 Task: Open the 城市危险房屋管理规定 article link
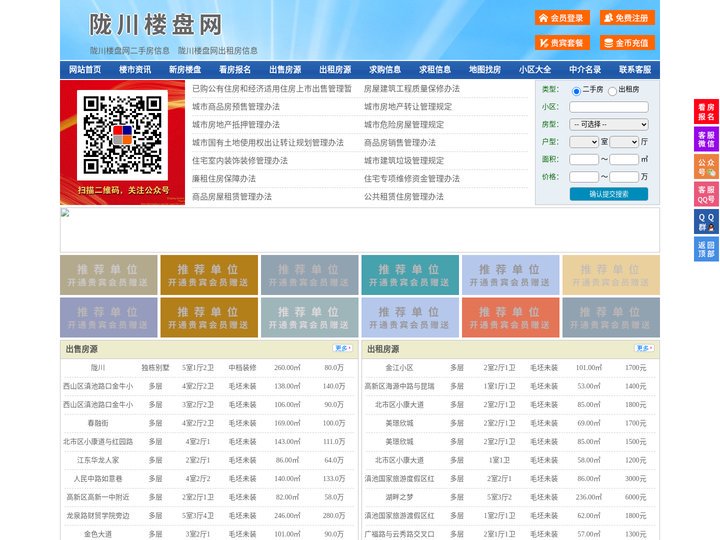coord(404,124)
